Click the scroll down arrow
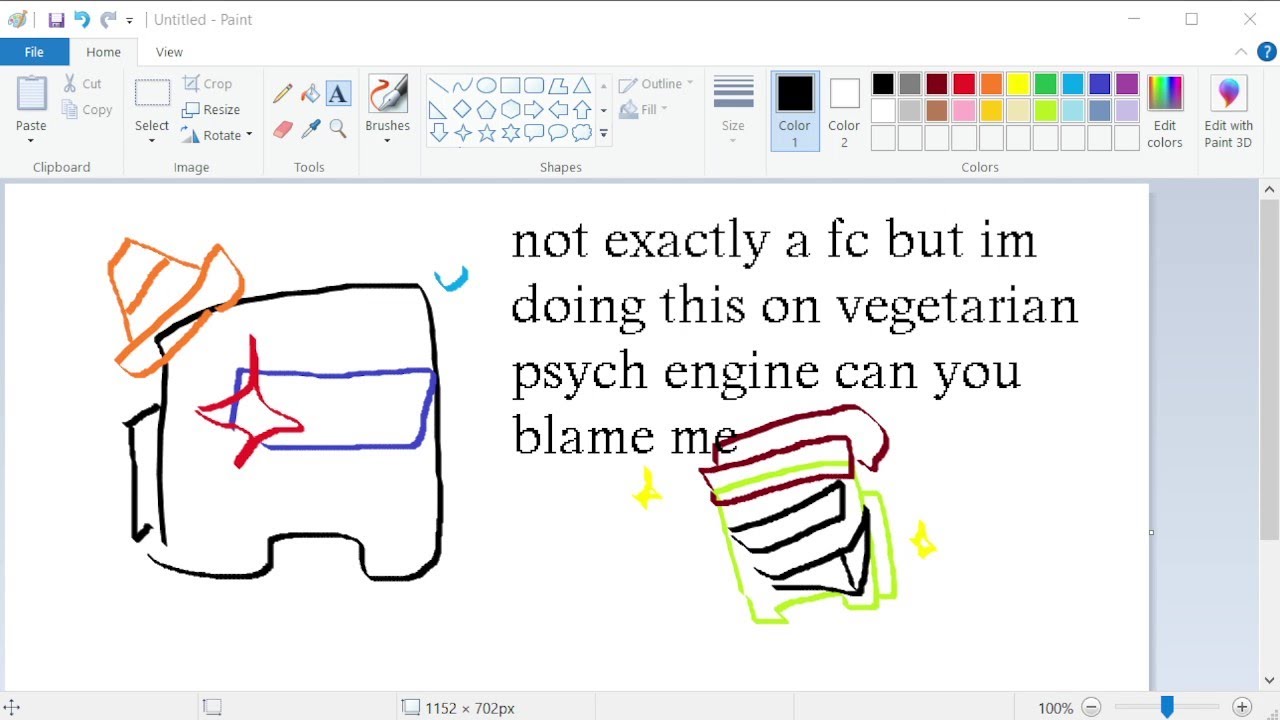The image size is (1280, 720). pos(1269,680)
